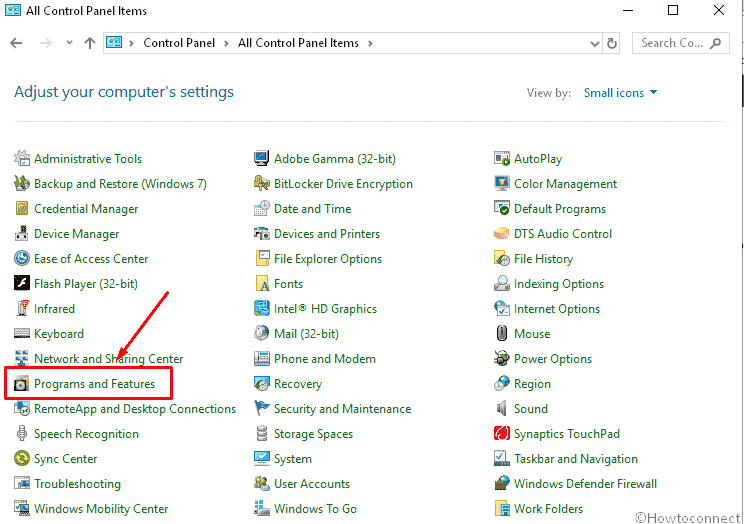Viewport: 744px width, 524px height.
Task: Expand the address bar history dropdown
Action: tap(595, 44)
